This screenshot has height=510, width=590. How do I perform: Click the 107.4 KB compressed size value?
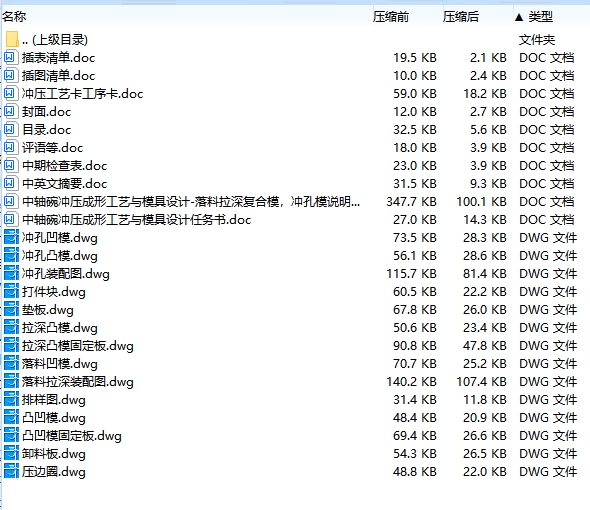point(481,382)
